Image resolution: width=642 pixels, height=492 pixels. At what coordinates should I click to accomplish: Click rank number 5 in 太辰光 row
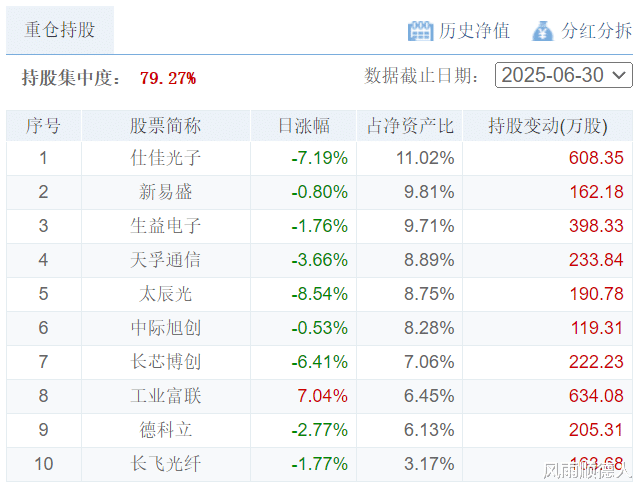click(x=43, y=294)
